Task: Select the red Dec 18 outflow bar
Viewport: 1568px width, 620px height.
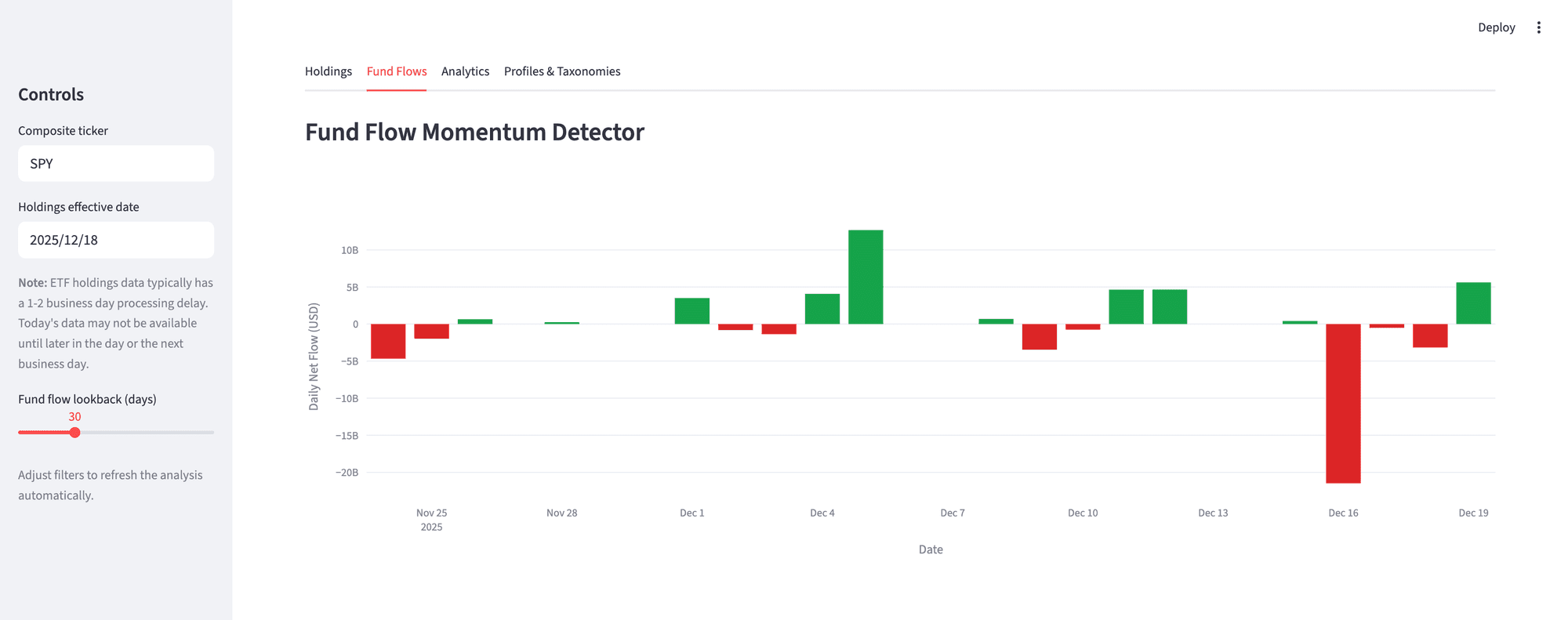Action: coord(1430,335)
